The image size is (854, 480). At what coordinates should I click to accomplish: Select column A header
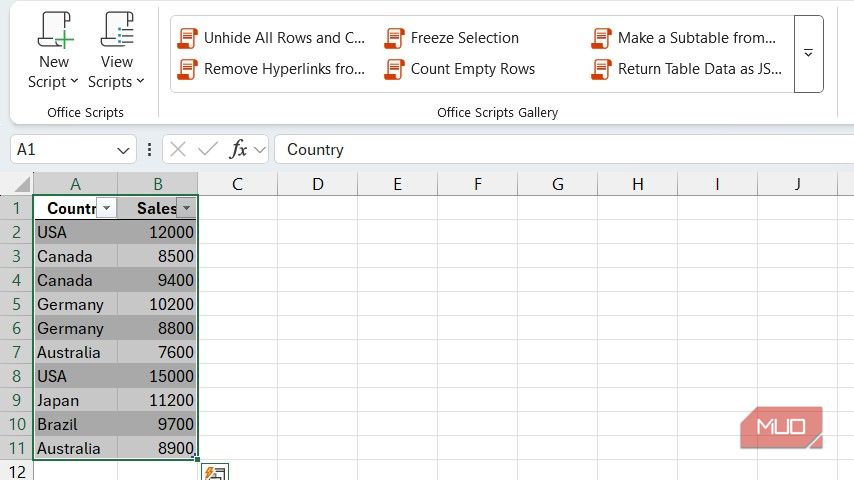point(75,184)
